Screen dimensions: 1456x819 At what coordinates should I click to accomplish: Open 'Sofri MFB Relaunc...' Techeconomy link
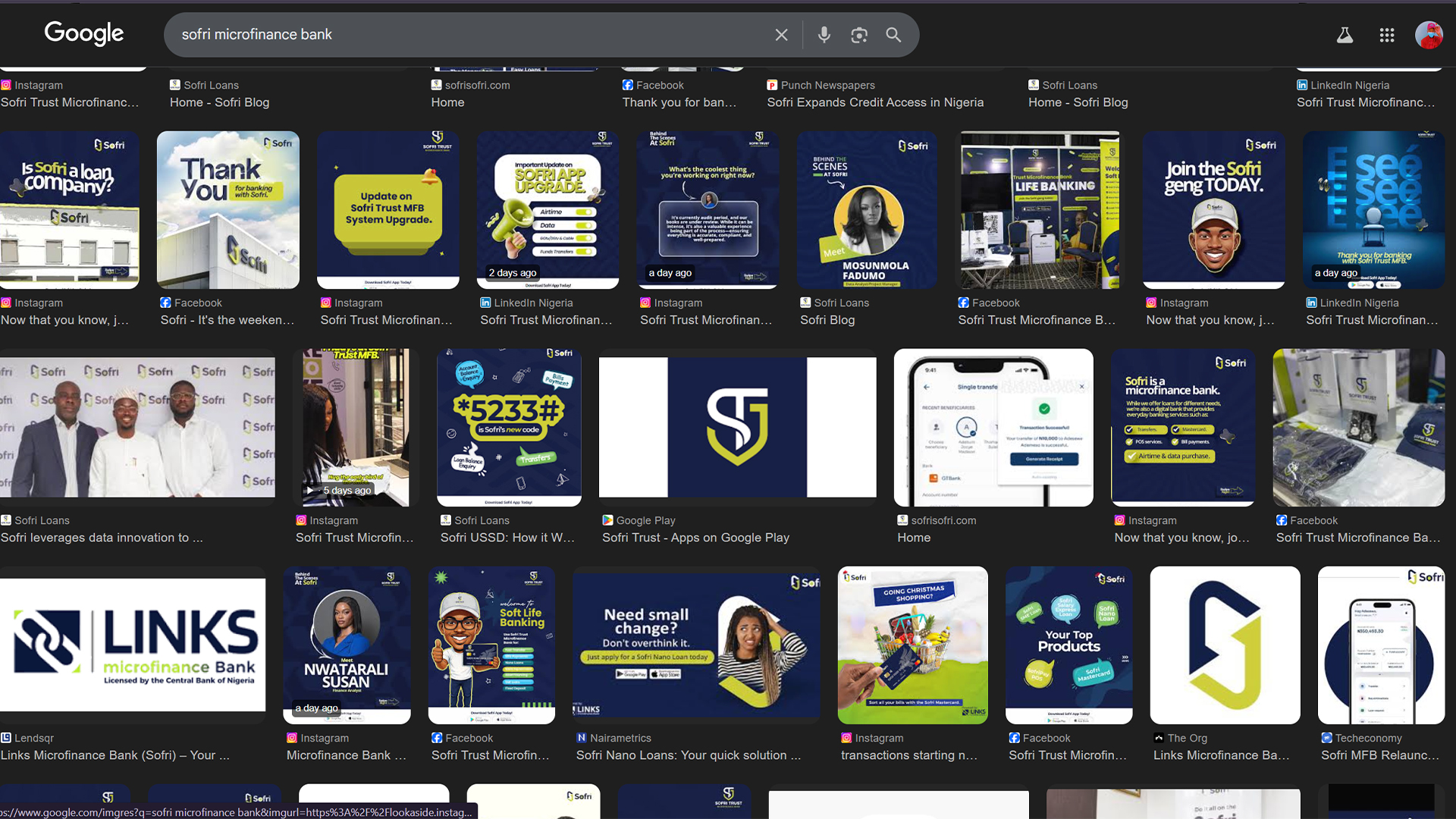click(1379, 755)
